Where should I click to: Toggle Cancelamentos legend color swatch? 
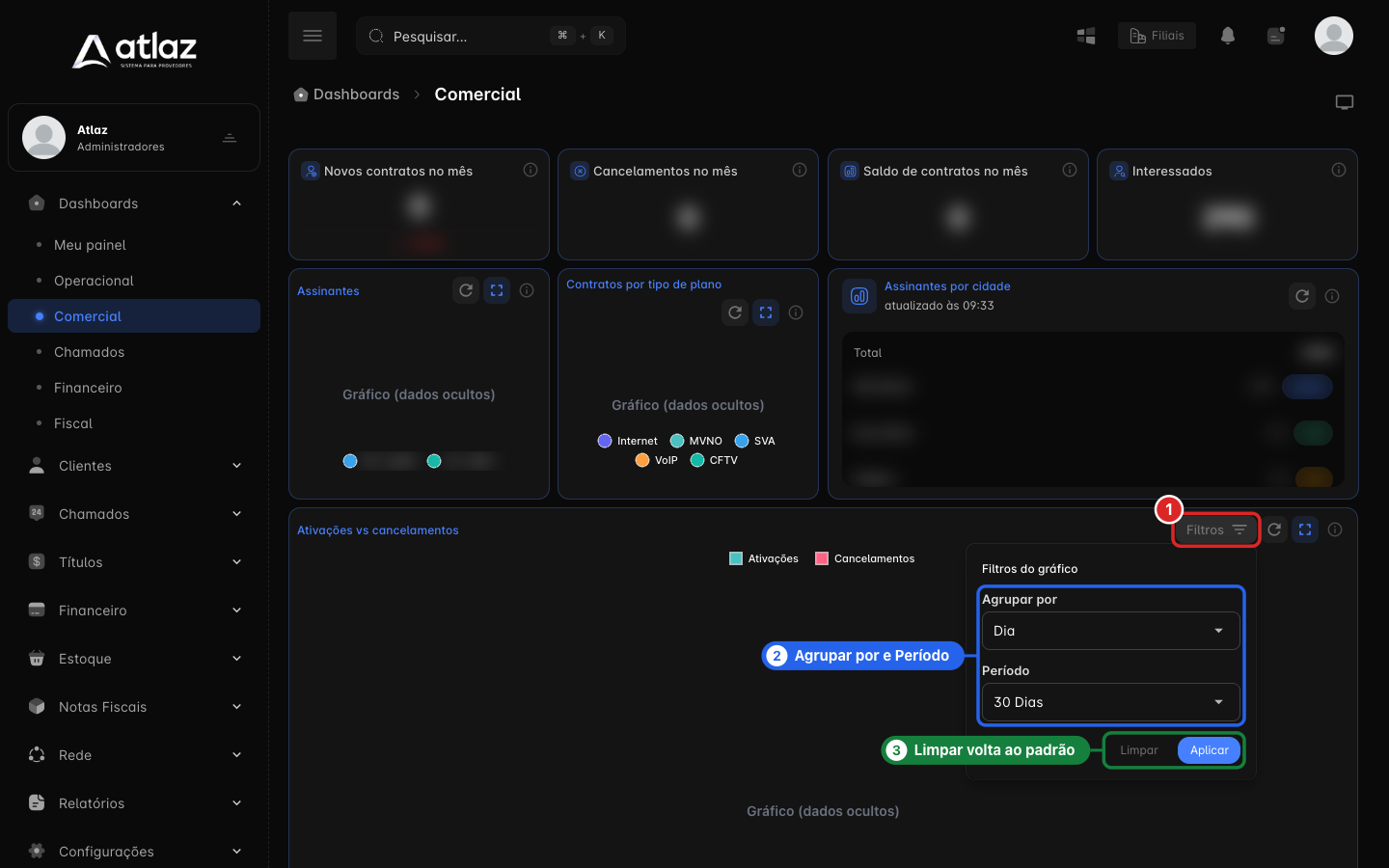(822, 558)
